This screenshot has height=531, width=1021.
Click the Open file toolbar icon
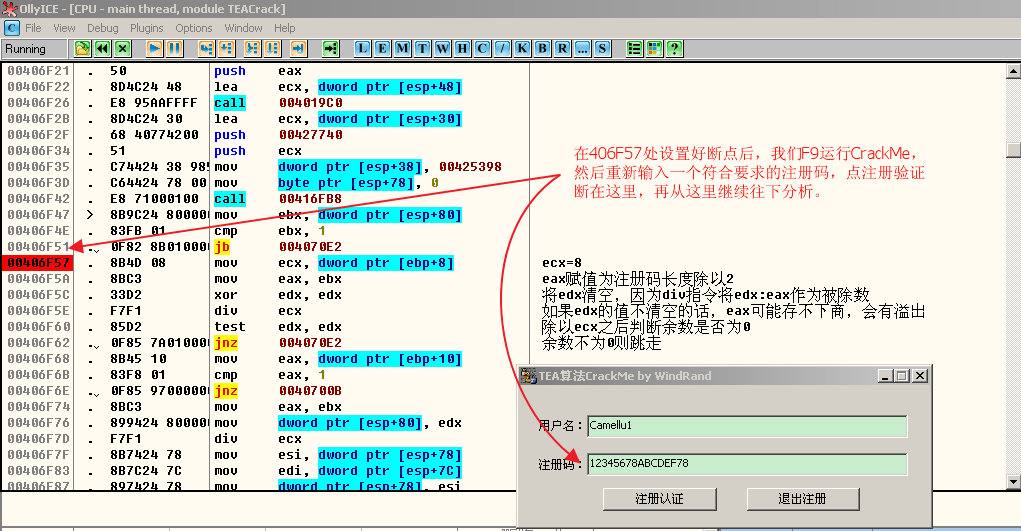pyautogui.click(x=82, y=48)
